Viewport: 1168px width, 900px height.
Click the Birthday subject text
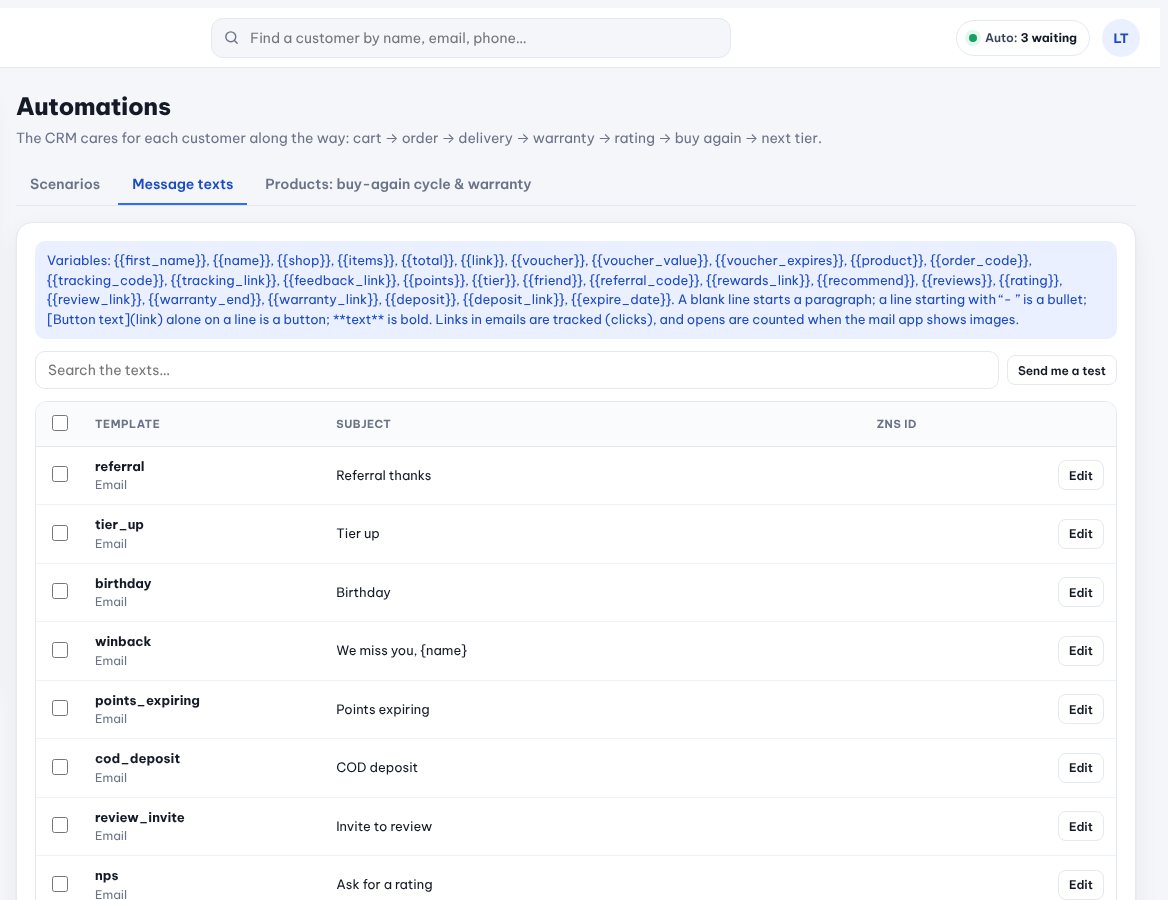tap(364, 592)
